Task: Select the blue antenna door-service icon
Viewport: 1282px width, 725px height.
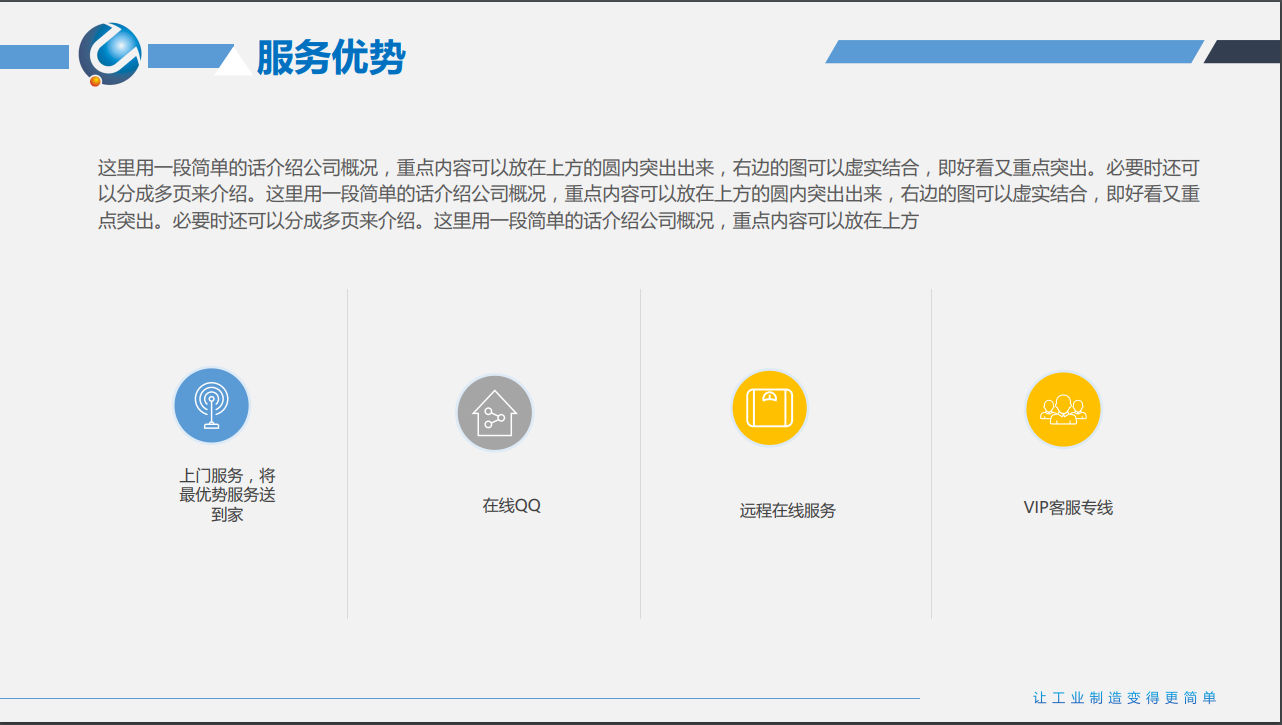Action: coord(211,405)
